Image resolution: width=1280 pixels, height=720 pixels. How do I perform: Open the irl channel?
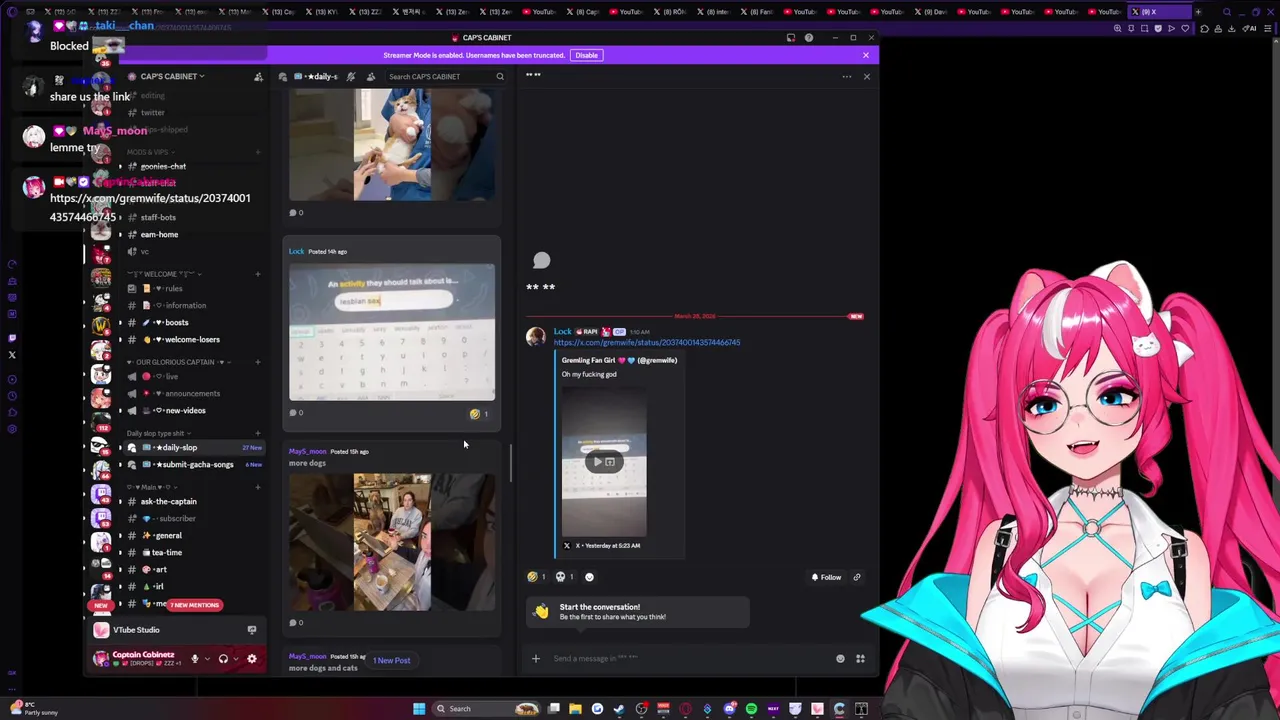click(158, 586)
